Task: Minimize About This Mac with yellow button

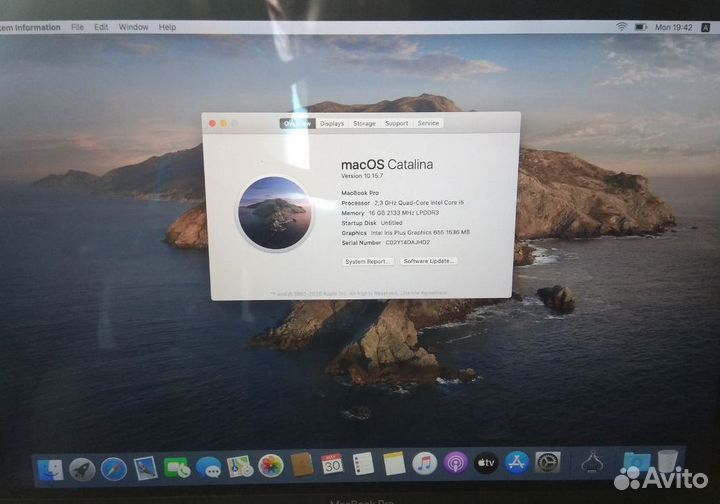Action: click(224, 123)
